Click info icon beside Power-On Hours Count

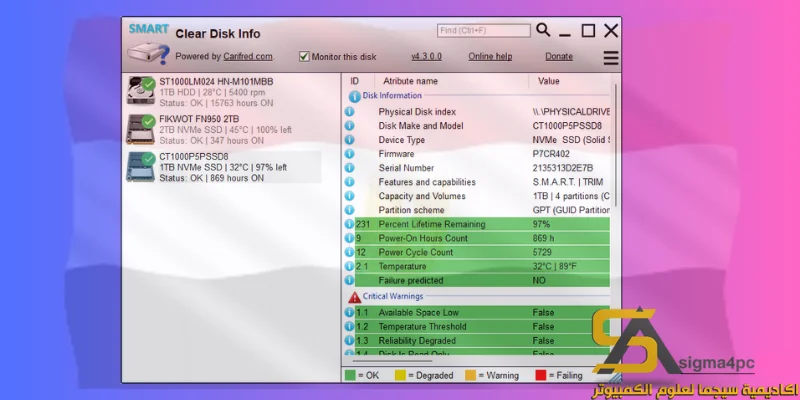pos(349,238)
